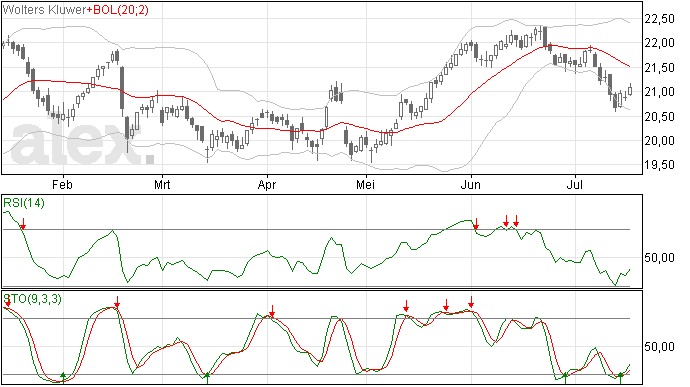The width and height of the screenshot is (690, 387).
Task: Click the 22,00 price axis value
Action: point(659,43)
